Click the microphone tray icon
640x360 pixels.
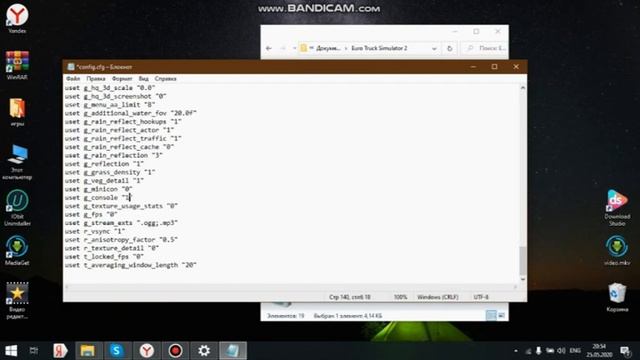pyautogui.click(x=539, y=351)
